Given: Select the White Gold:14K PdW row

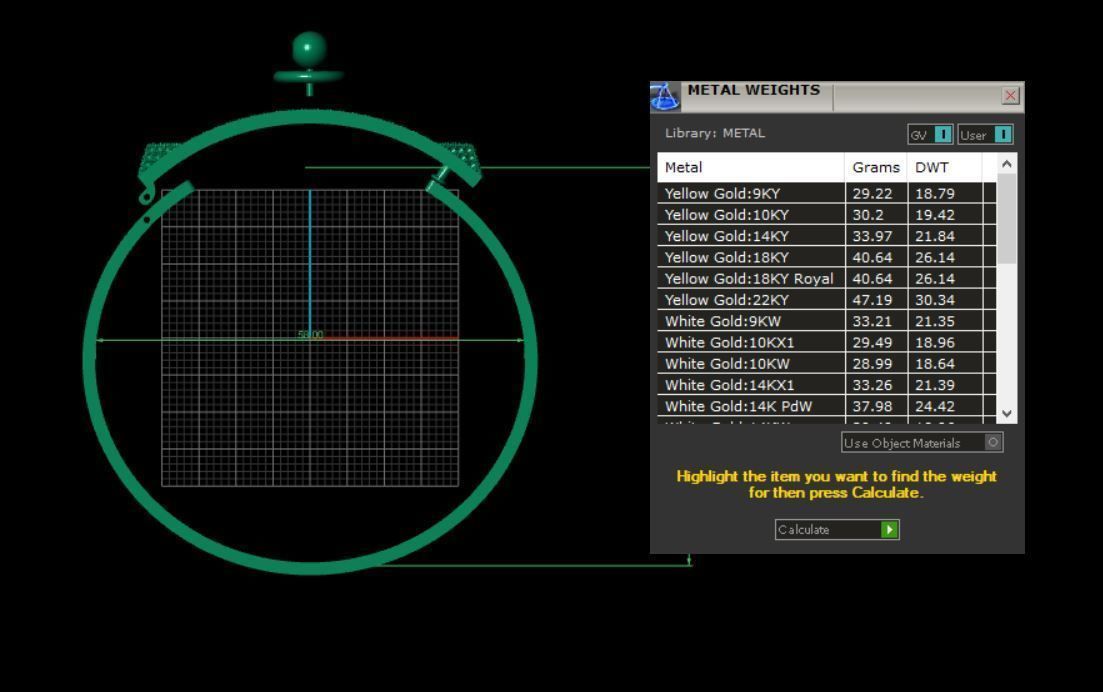Looking at the screenshot, I should click(827, 406).
